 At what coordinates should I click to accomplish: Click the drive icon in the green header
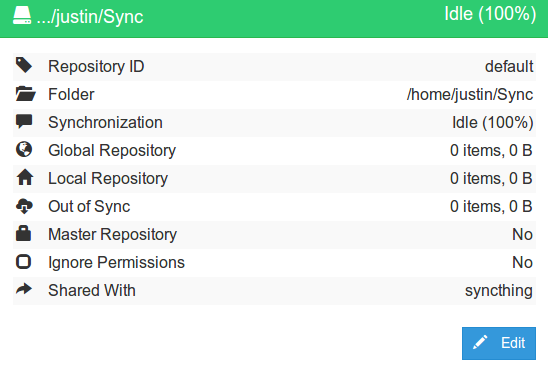pyautogui.click(x=22, y=15)
